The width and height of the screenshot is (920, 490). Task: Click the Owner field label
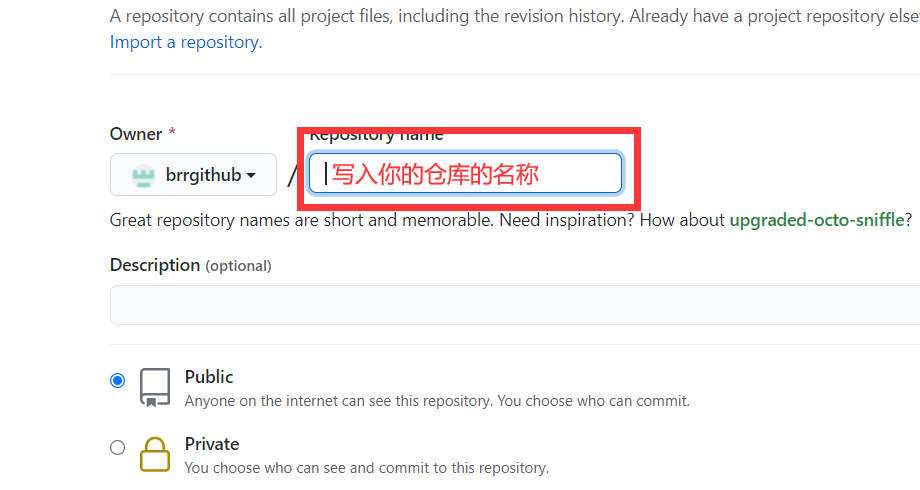coord(136,134)
